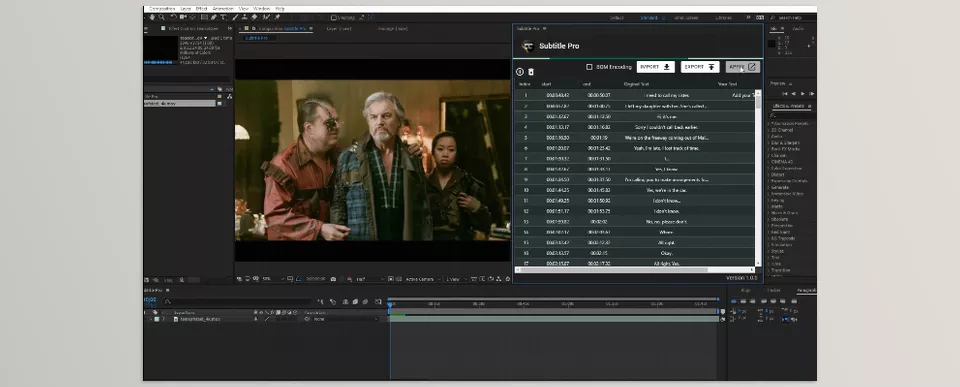
Task: Toggle the Snapping checkbox
Action: pos(334,18)
